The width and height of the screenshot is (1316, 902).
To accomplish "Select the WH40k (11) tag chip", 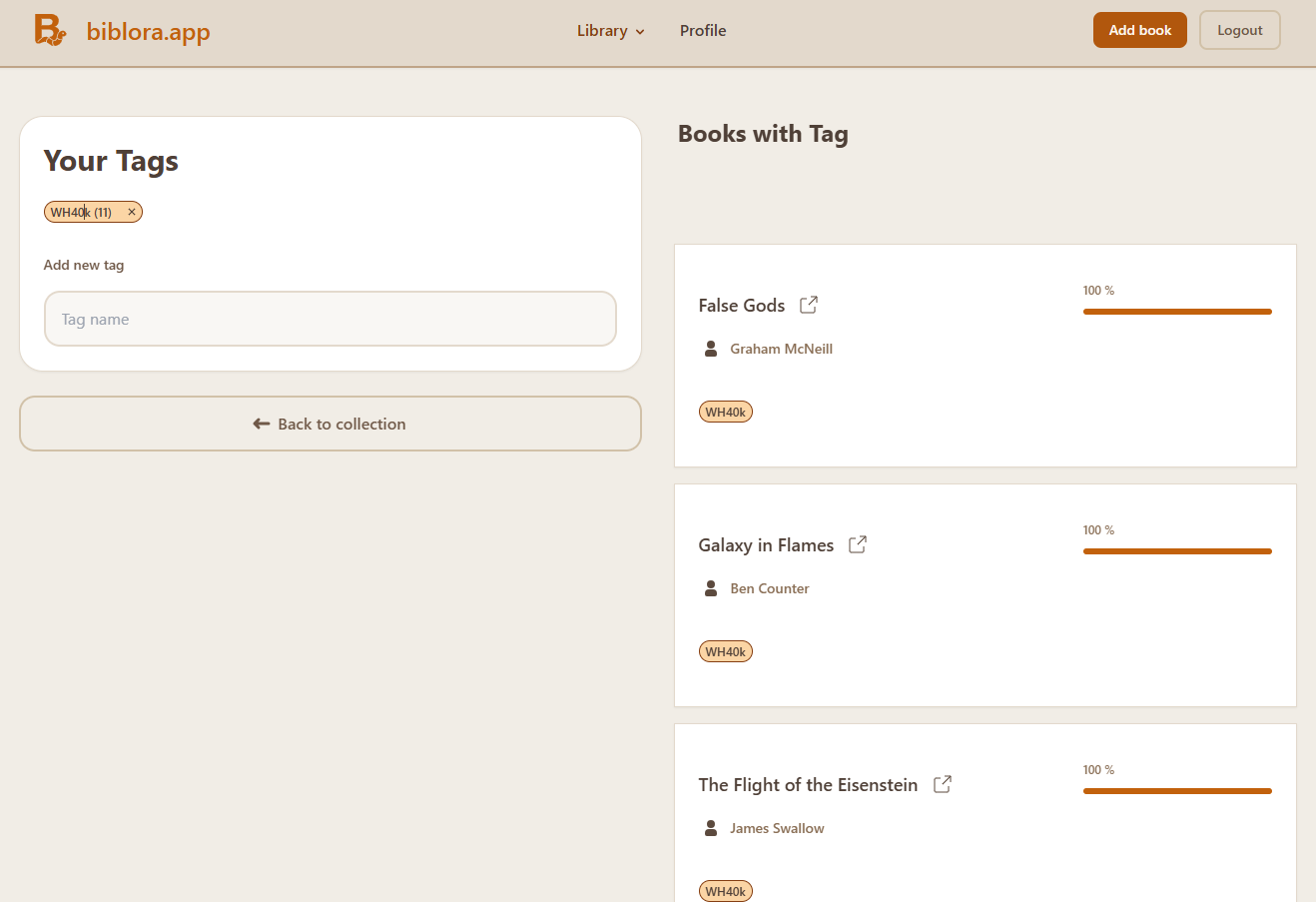I will pyautogui.click(x=82, y=212).
